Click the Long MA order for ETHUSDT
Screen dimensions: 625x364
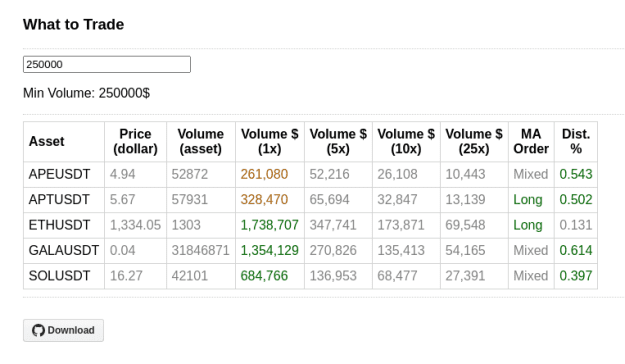coord(528,225)
